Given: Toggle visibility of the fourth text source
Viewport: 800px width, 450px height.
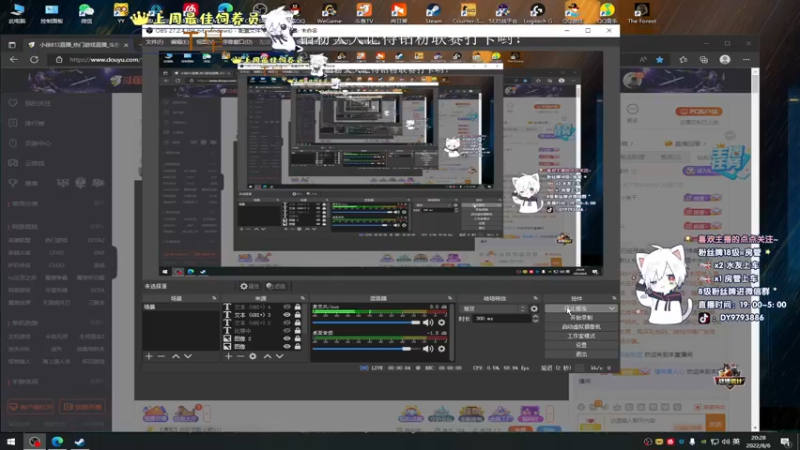Looking at the screenshot, I should click(x=287, y=331).
